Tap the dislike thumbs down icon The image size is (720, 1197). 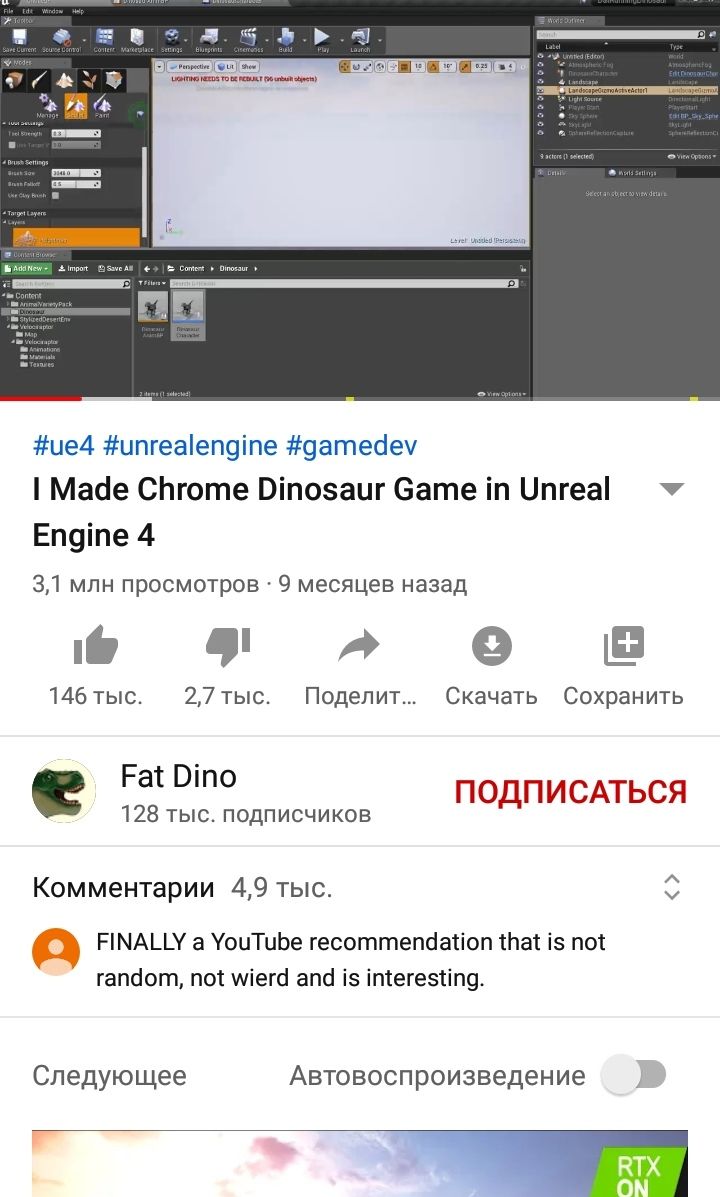pos(228,646)
